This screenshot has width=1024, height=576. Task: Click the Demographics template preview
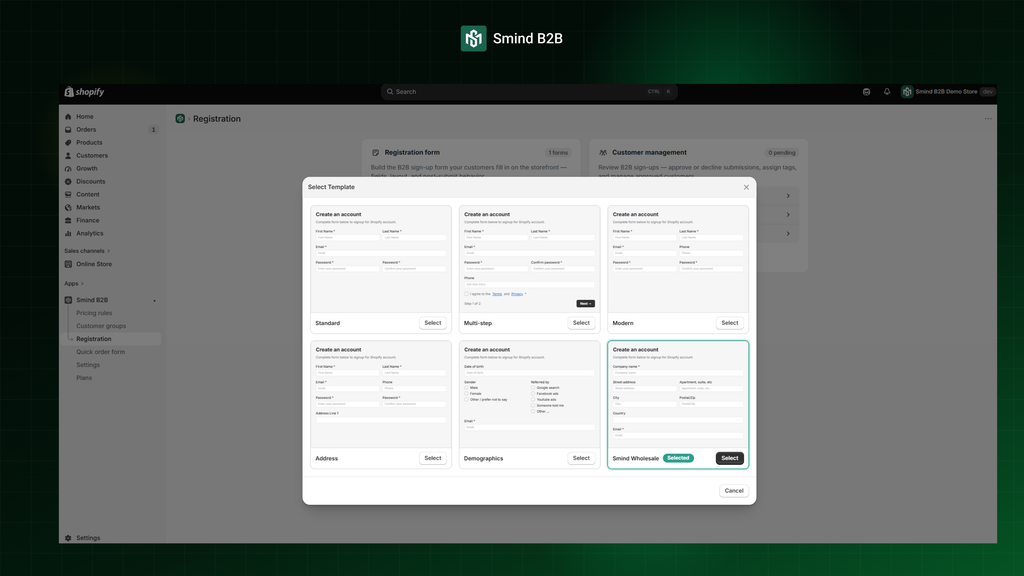[x=530, y=395]
